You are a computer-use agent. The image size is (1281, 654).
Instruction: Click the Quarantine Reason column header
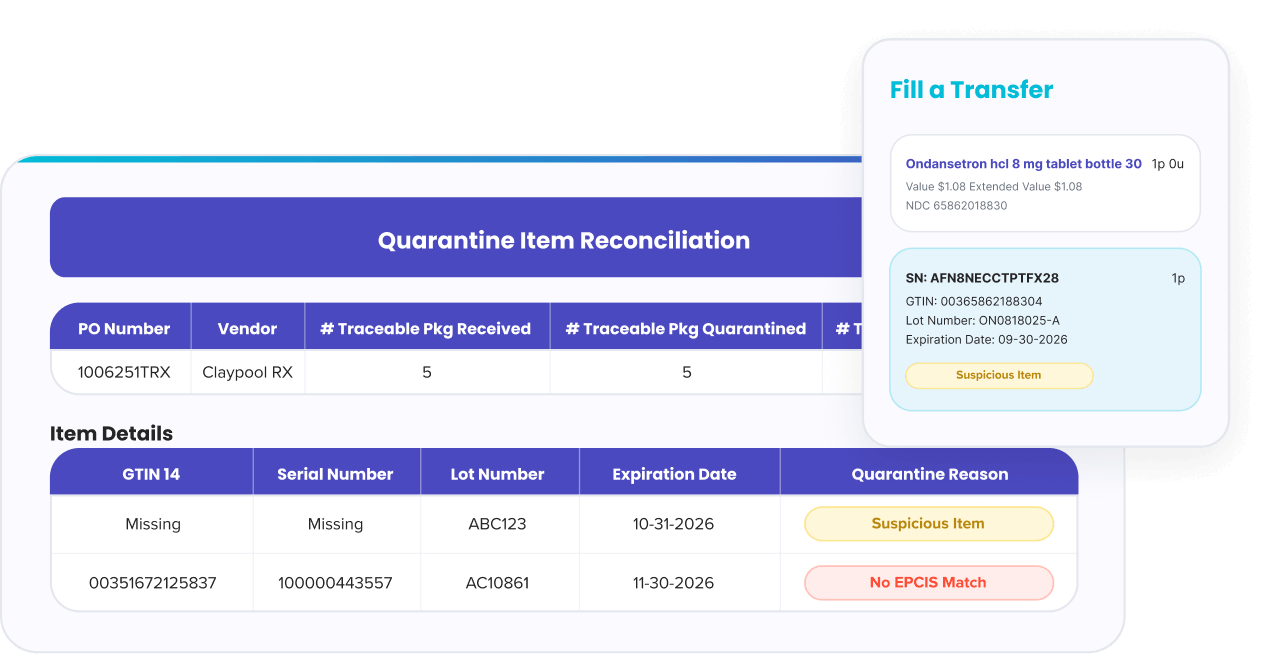(930, 474)
